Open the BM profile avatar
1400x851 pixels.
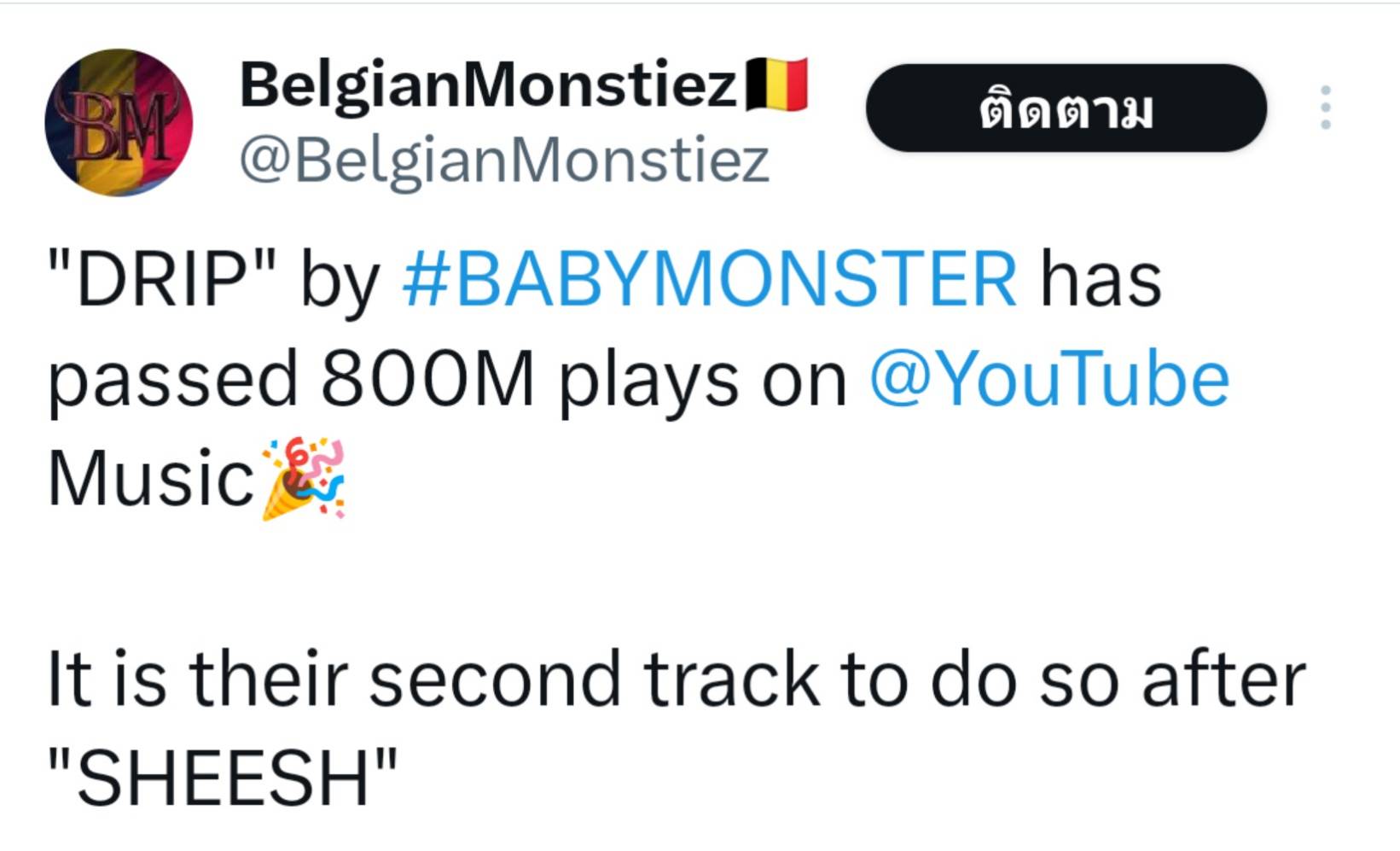[119, 122]
